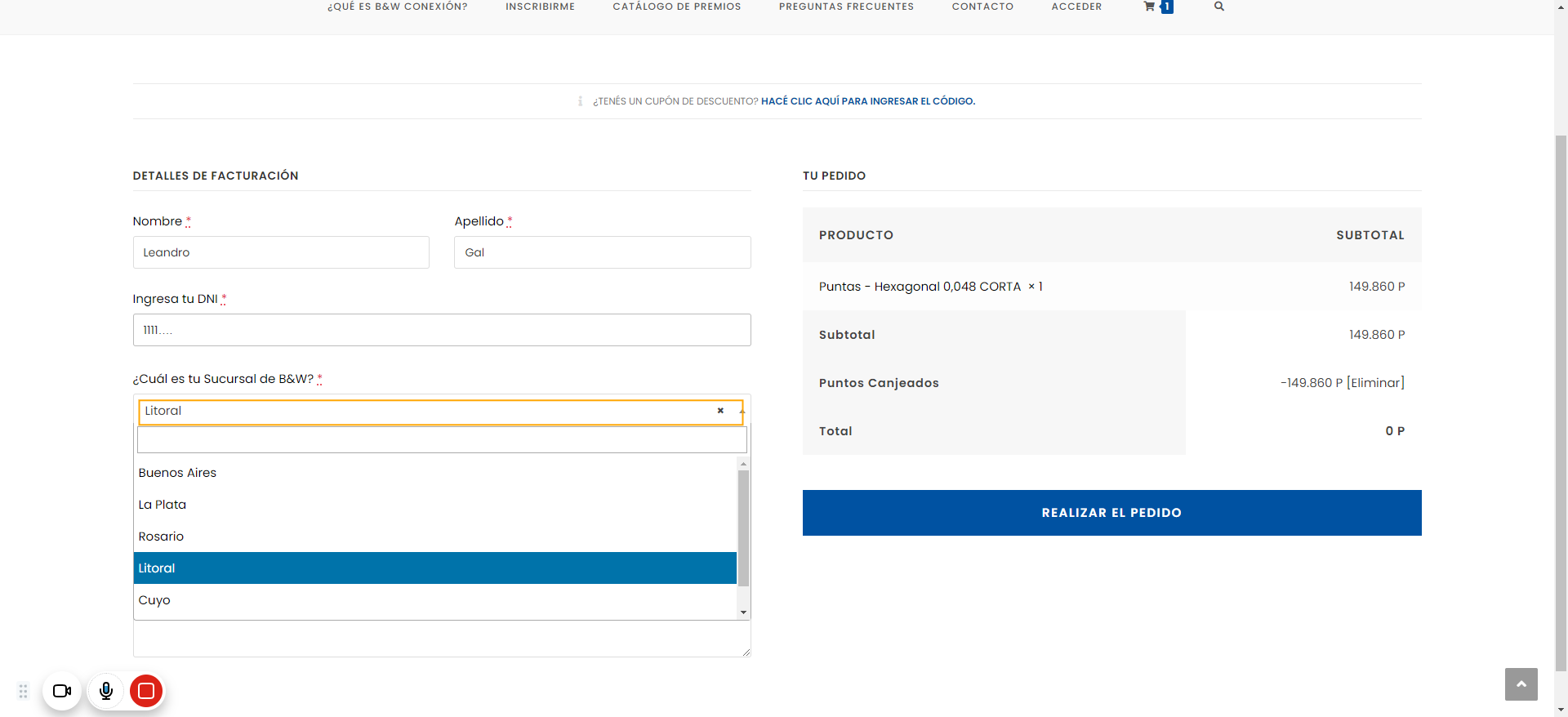The width and height of the screenshot is (1568, 717).
Task: Toggle the camera recording icon
Action: [62, 691]
